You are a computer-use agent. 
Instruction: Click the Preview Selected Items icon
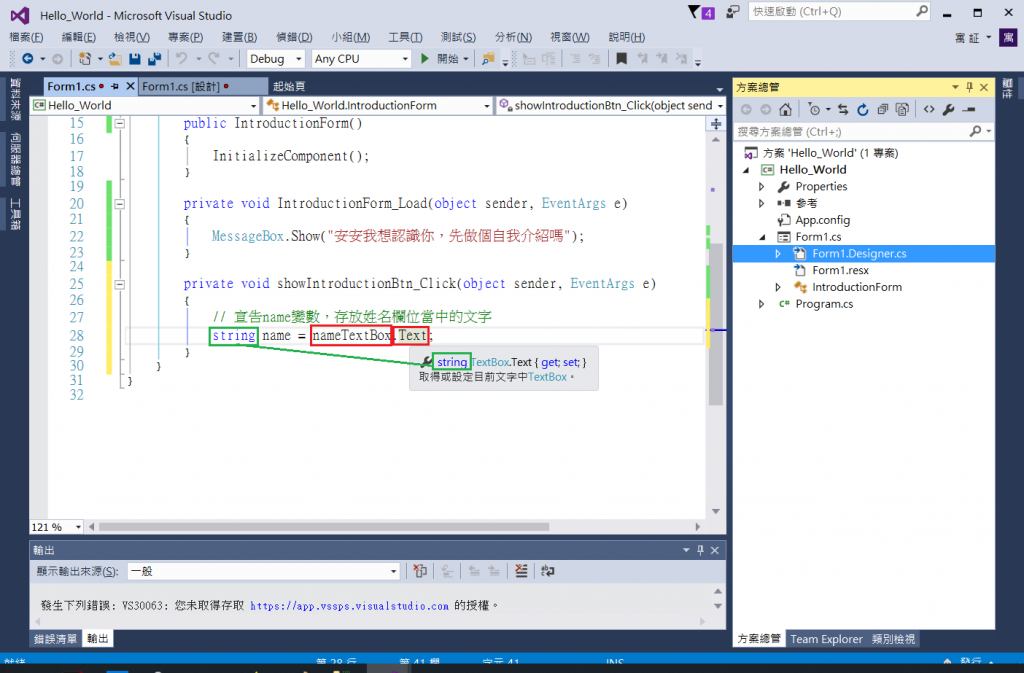pyautogui.click(x=969, y=109)
